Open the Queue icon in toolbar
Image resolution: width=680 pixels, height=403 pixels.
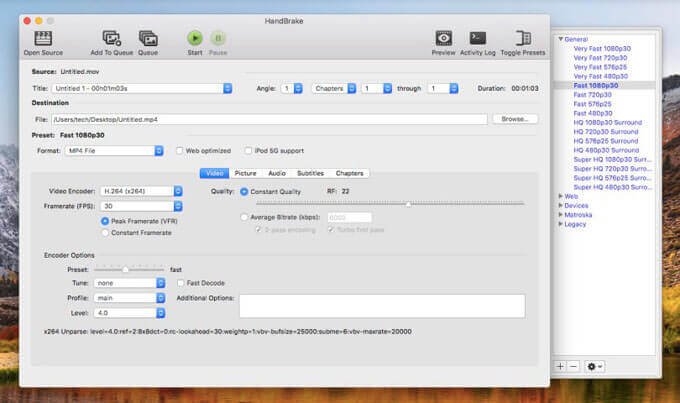coord(148,38)
